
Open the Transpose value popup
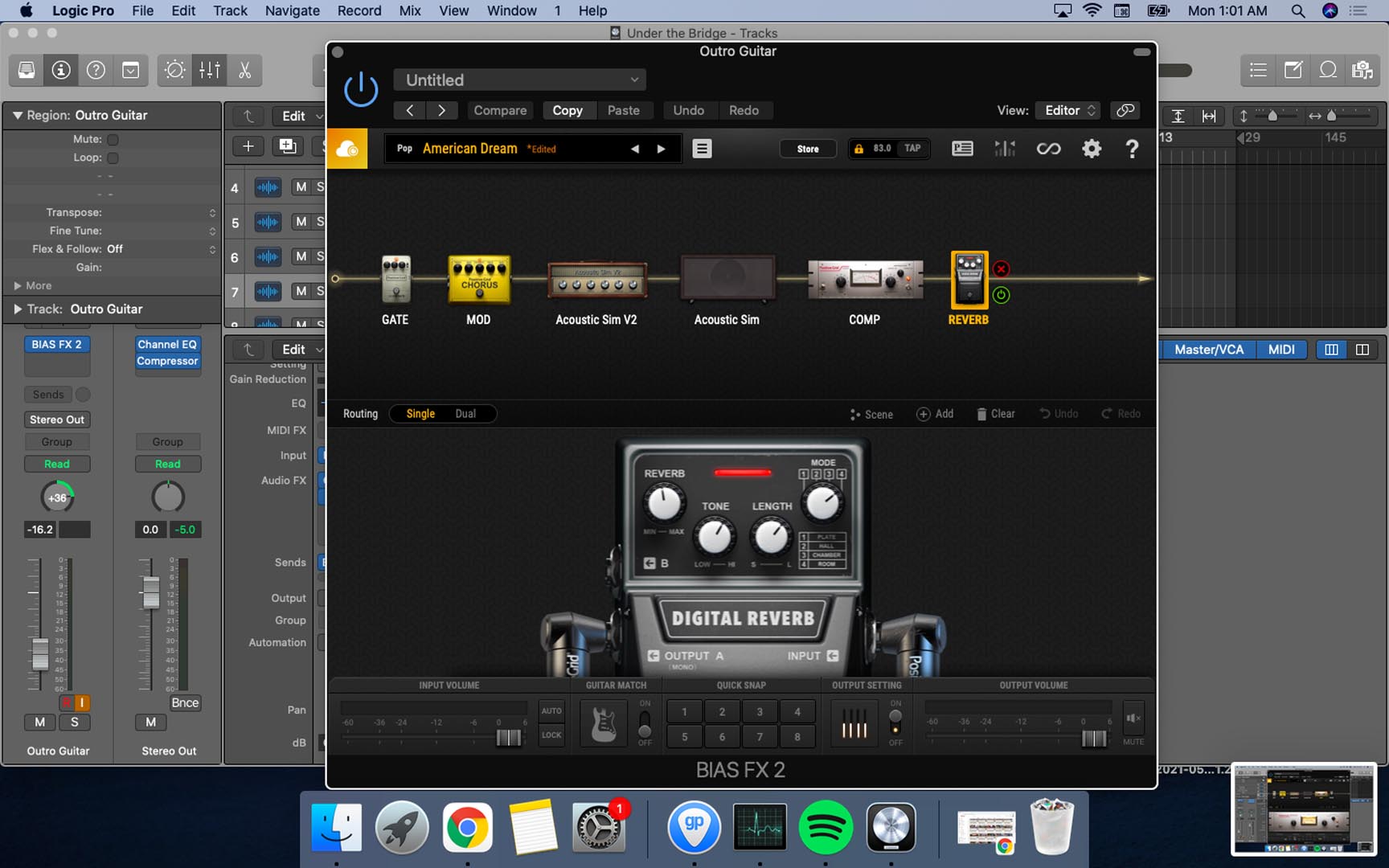coord(212,212)
